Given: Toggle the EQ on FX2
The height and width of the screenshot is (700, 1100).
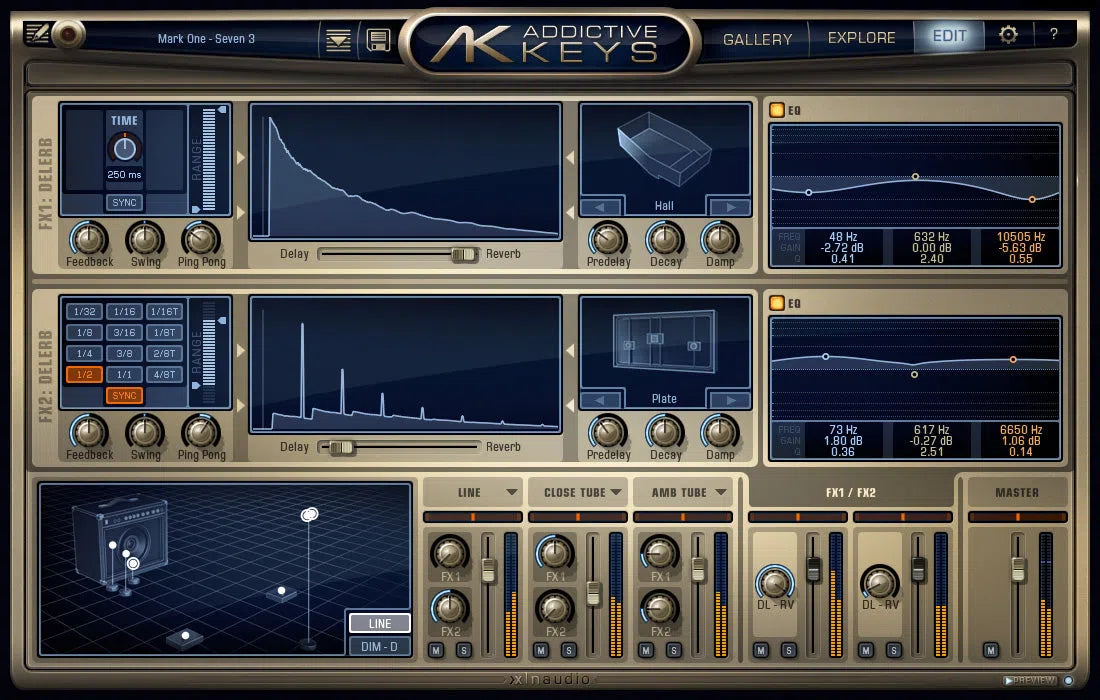Looking at the screenshot, I should [x=777, y=302].
